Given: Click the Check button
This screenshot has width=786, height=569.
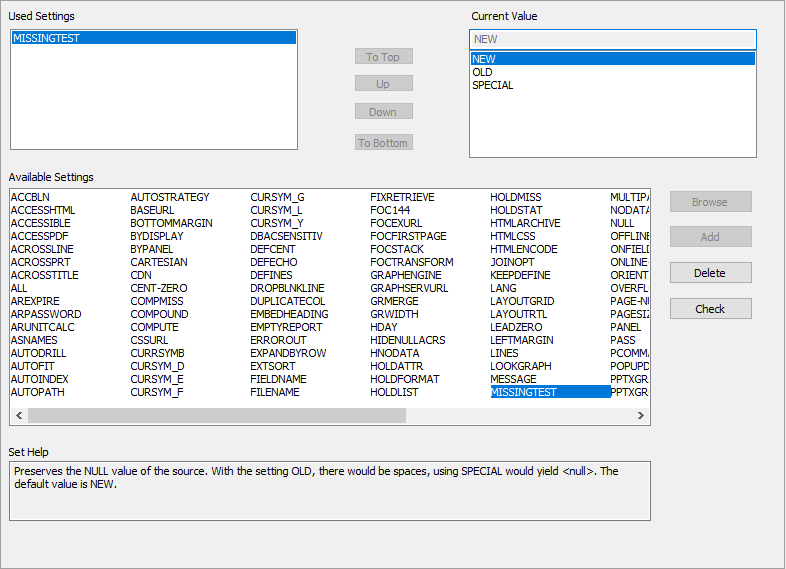Looking at the screenshot, I should click(x=710, y=309).
